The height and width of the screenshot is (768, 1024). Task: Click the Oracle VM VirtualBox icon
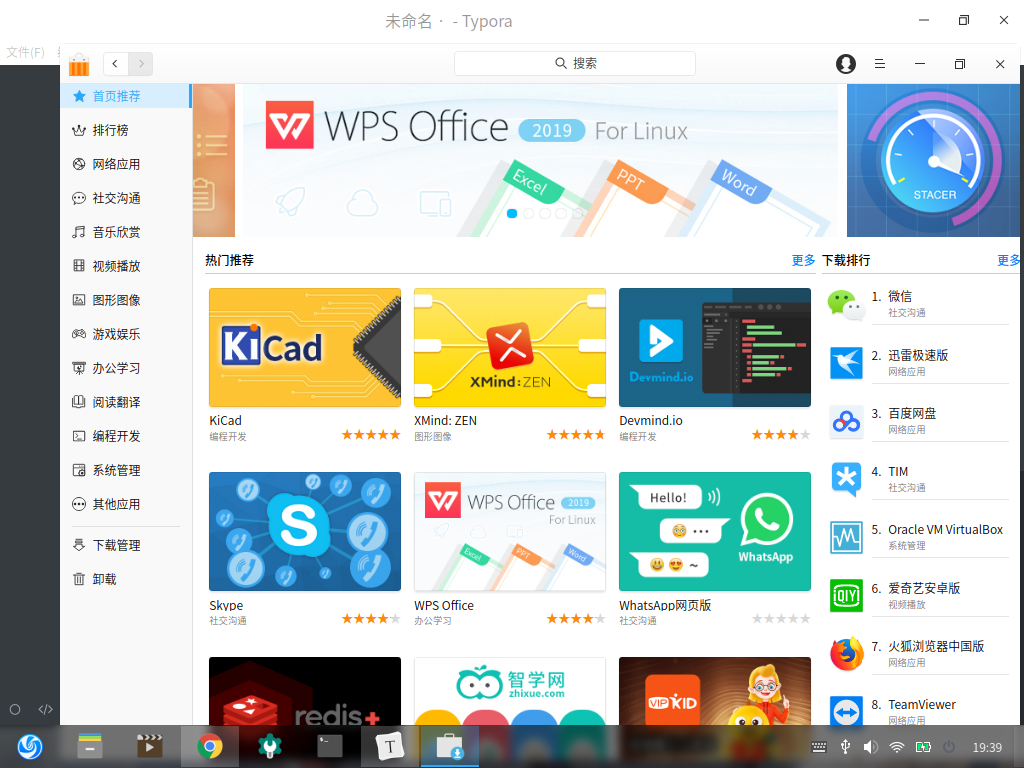click(x=846, y=537)
